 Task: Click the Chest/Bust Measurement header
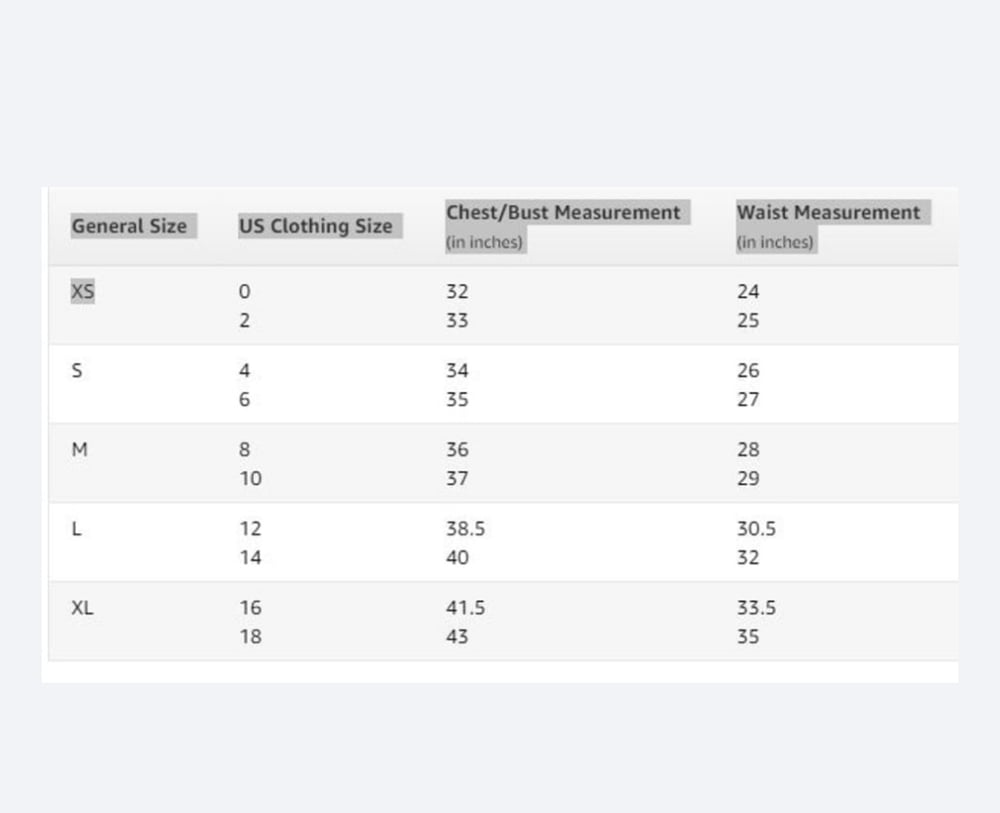[563, 212]
